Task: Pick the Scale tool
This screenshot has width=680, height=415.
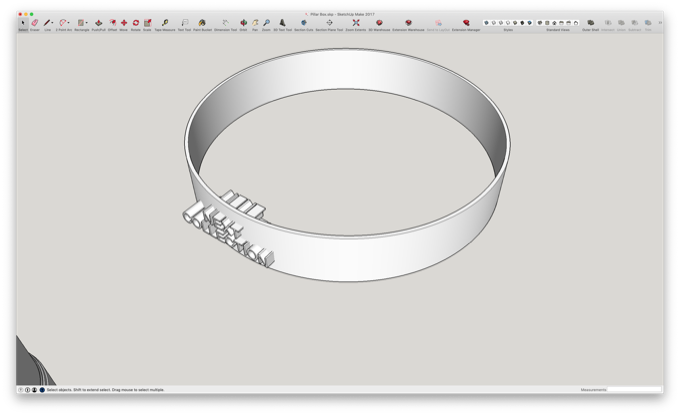Action: (x=147, y=23)
